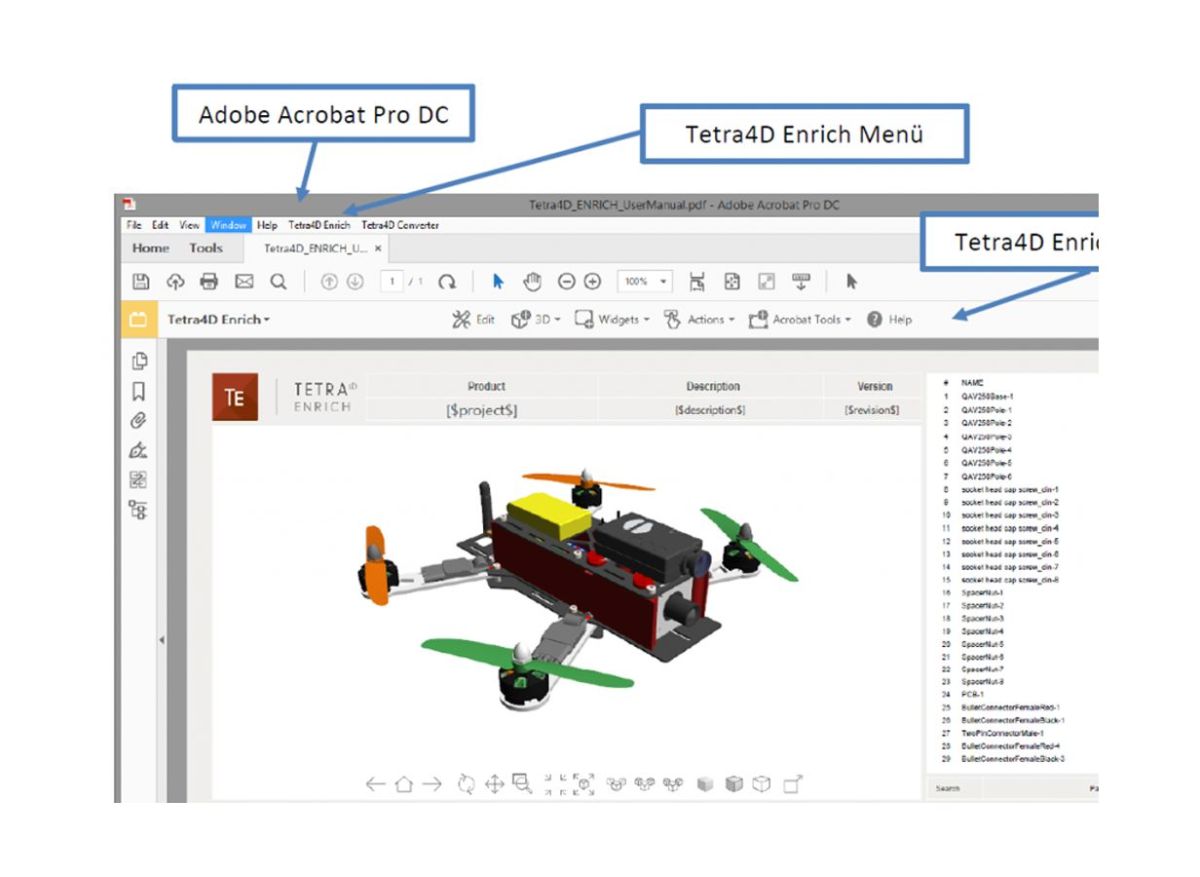Select the Zoom Out minus icon
1200x877 pixels.
(565, 281)
